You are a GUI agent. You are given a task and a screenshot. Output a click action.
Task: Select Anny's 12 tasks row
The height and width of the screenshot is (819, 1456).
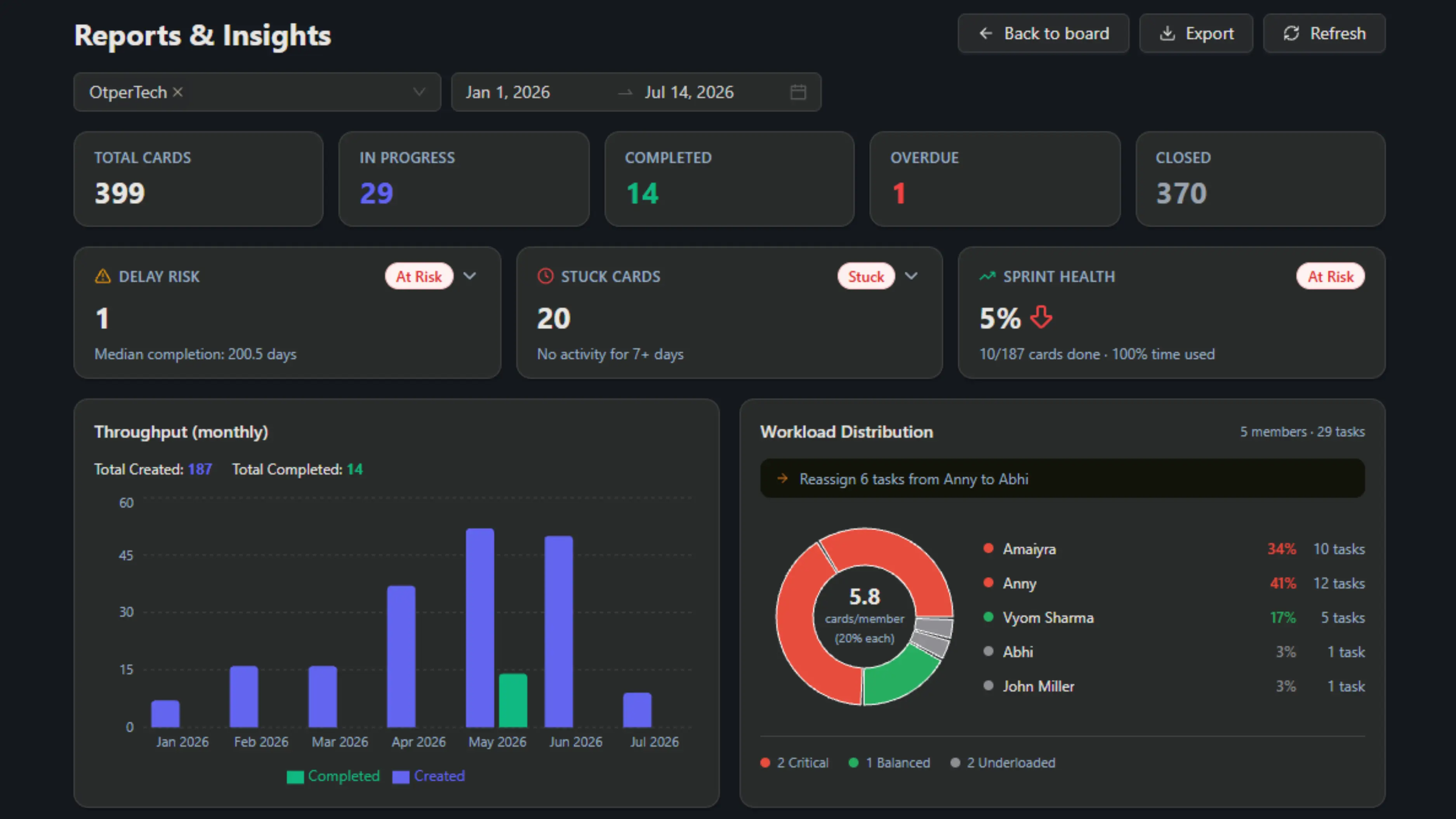click(1174, 583)
